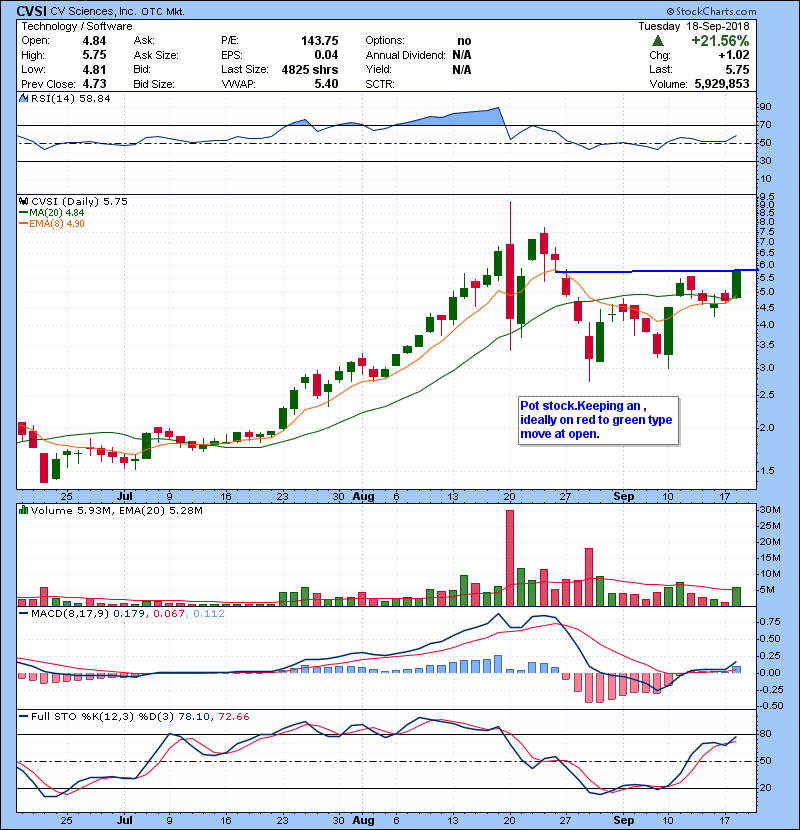The image size is (800, 830).
Task: Click the candlestick icon next to CVSI (Daily)
Action: click(23, 201)
